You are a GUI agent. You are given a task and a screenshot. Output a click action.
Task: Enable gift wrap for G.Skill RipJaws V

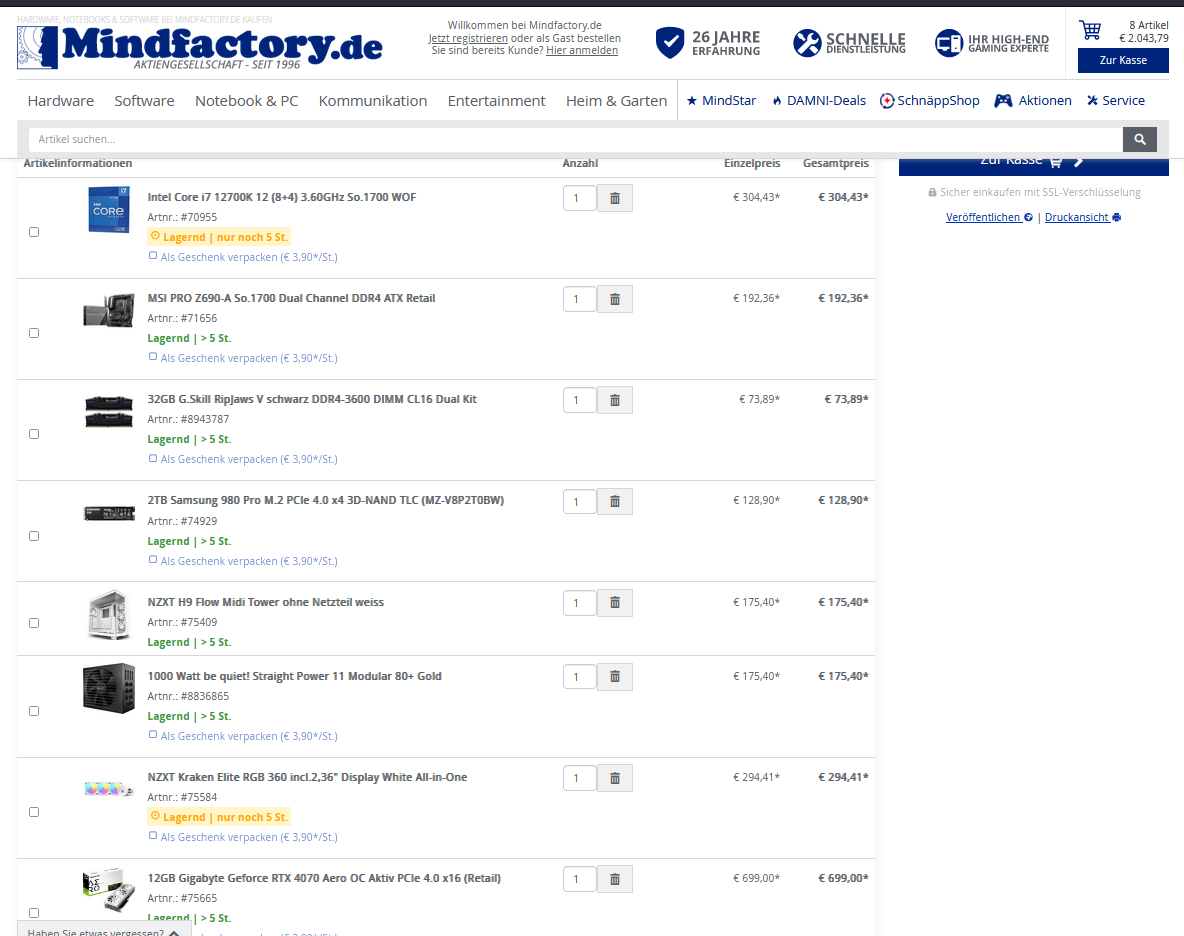(x=153, y=458)
